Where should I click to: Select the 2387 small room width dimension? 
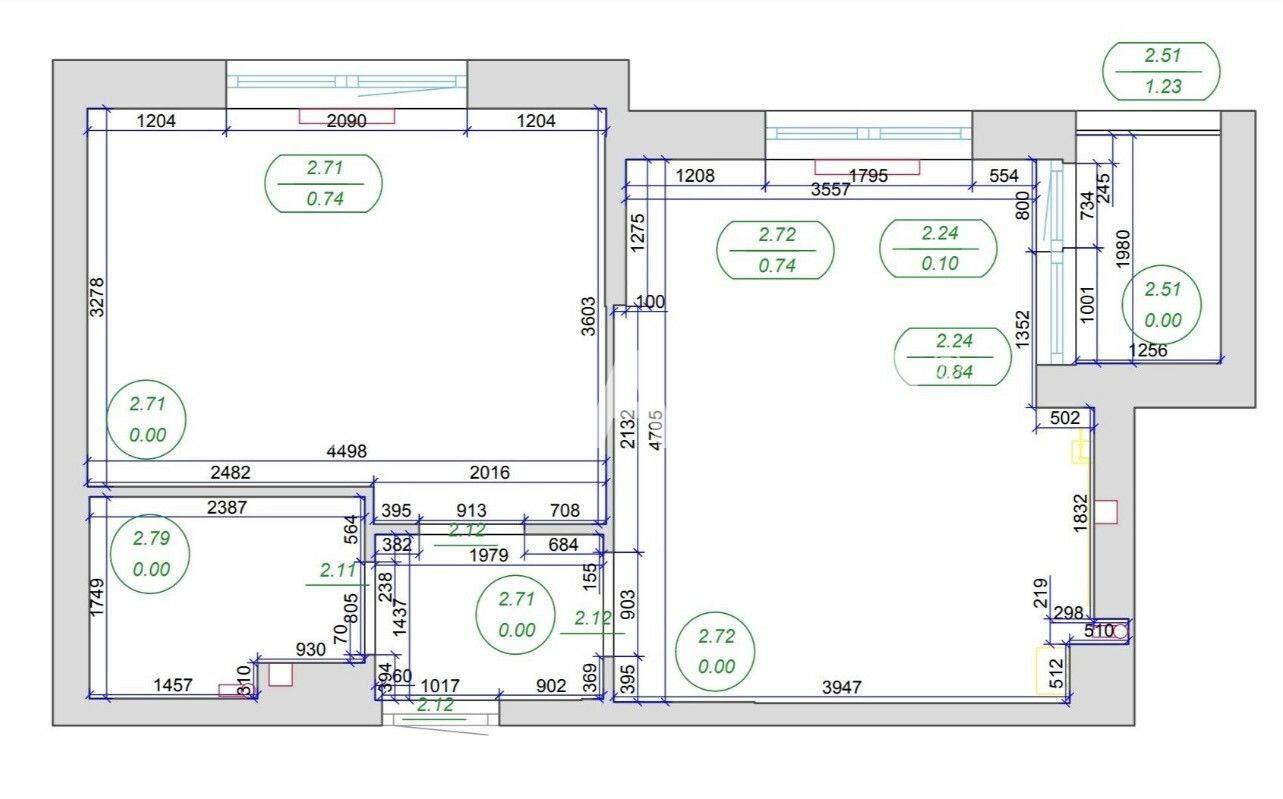pos(227,508)
